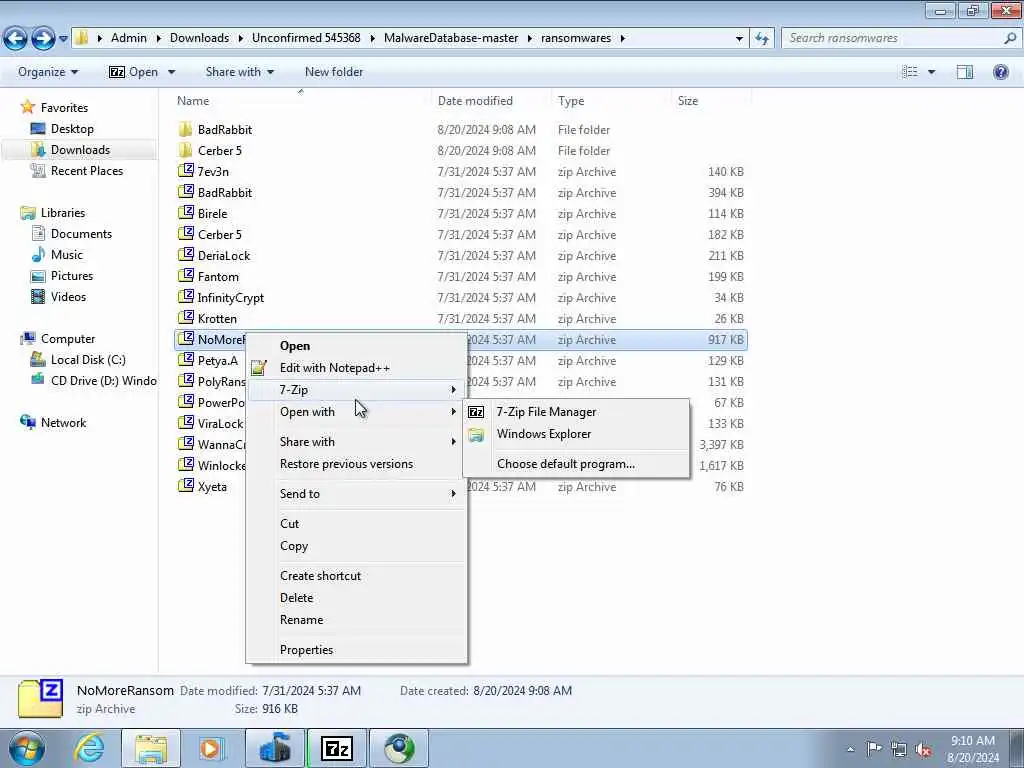The image size is (1024, 768).
Task: Click 7-Zip File Manager icon in submenu
Action: (x=477, y=411)
